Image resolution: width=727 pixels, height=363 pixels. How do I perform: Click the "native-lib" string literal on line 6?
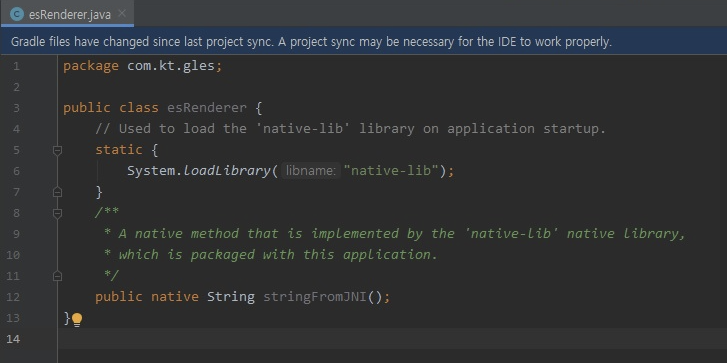pyautogui.click(x=391, y=171)
